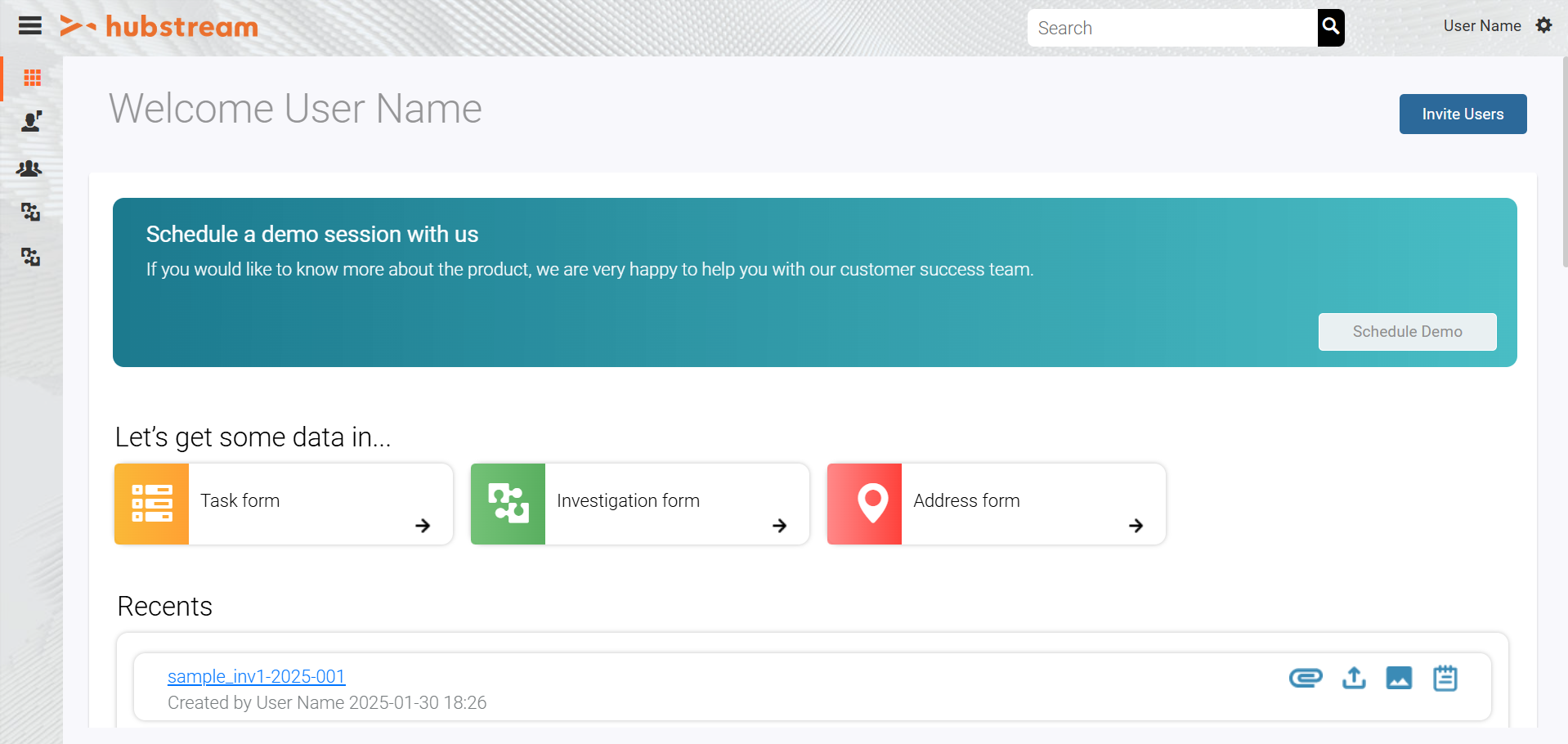Open settings via the gear icon
The image size is (1568, 744).
[x=1543, y=25]
